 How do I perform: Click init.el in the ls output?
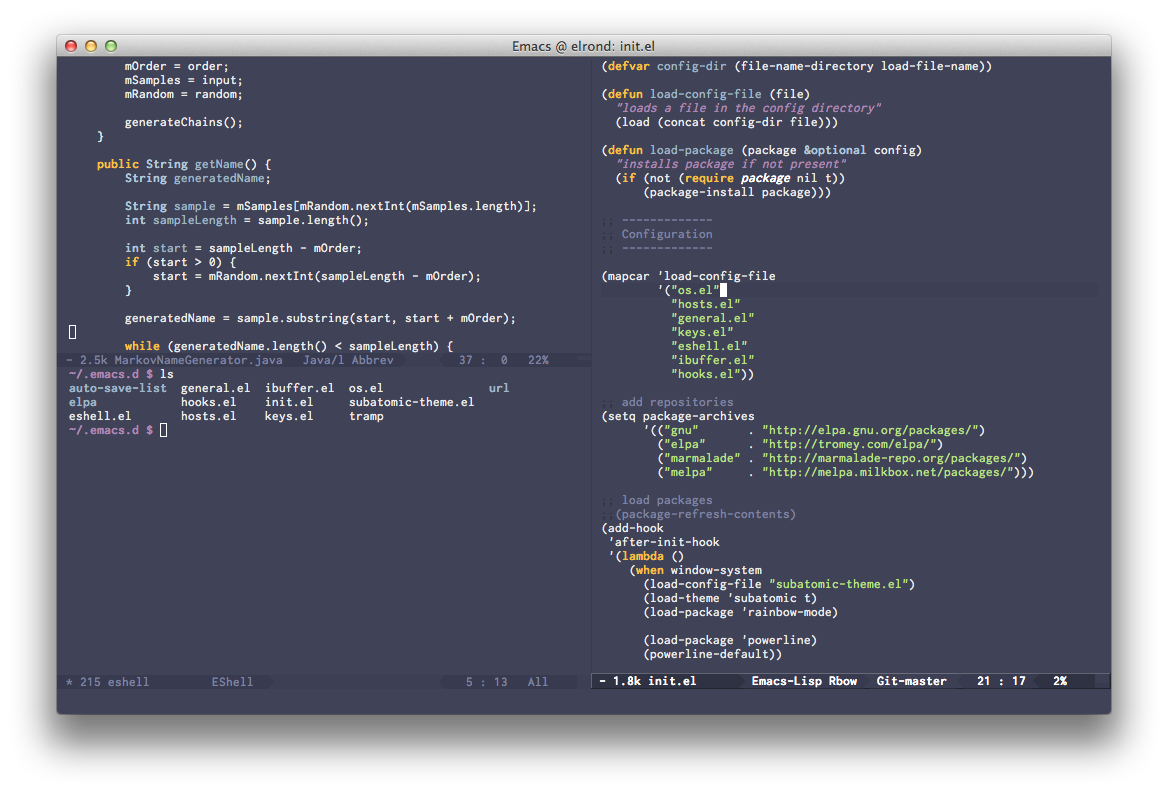coord(289,402)
